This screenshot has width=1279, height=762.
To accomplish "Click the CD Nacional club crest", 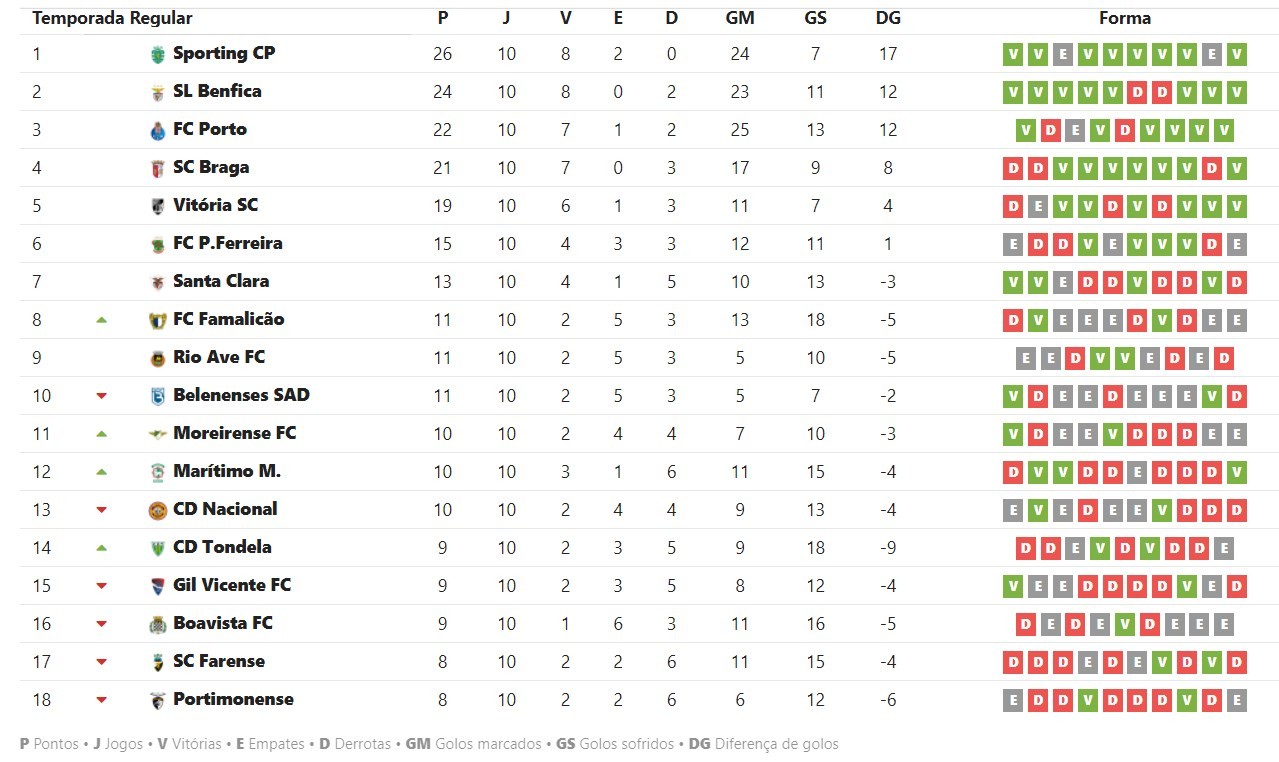I will pos(157,510).
